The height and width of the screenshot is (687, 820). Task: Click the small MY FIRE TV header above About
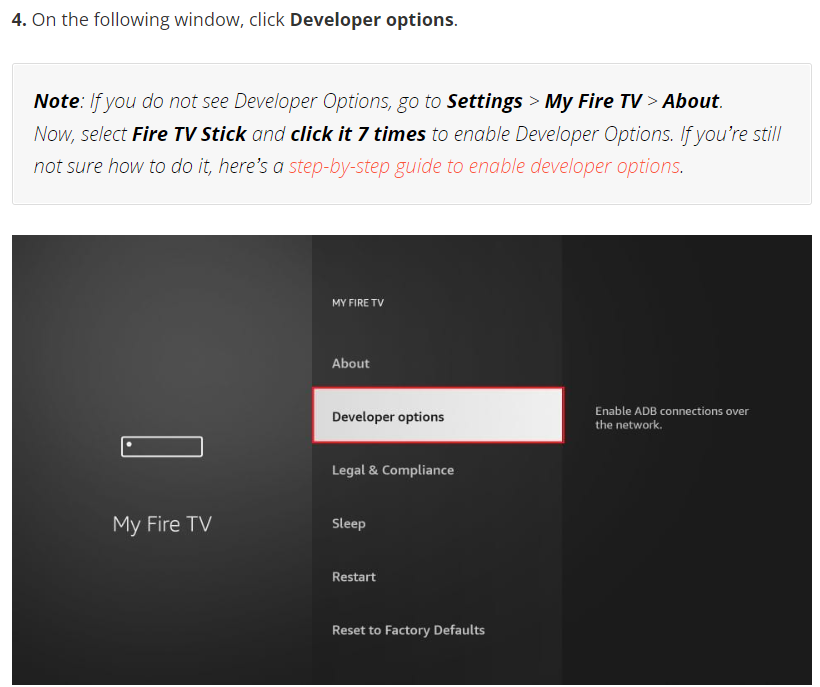358,303
